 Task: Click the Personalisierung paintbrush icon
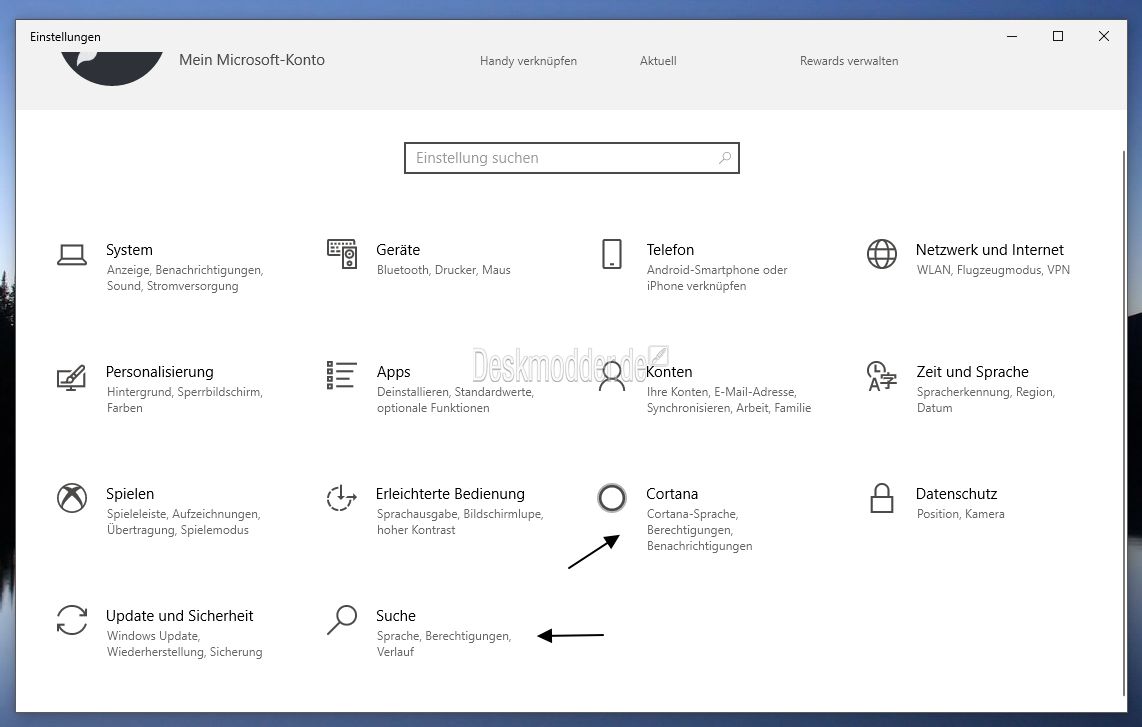(x=71, y=377)
